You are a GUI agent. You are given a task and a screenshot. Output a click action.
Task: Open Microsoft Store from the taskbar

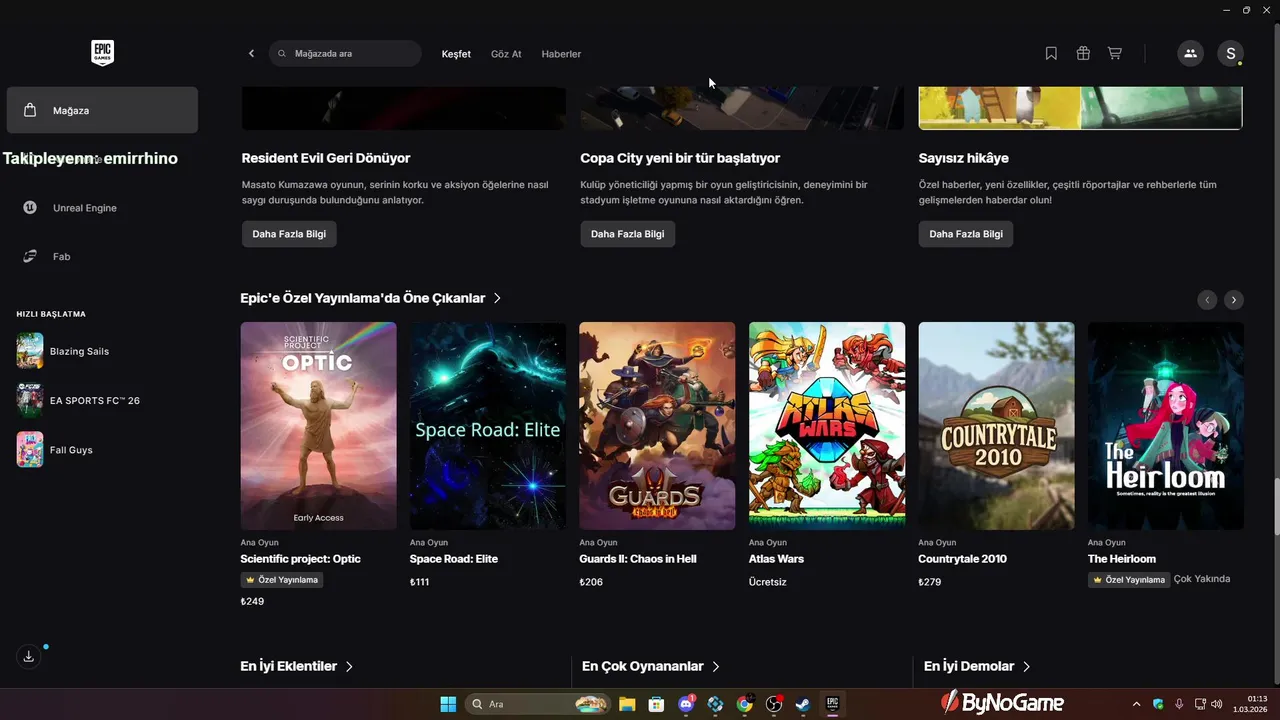tap(656, 704)
